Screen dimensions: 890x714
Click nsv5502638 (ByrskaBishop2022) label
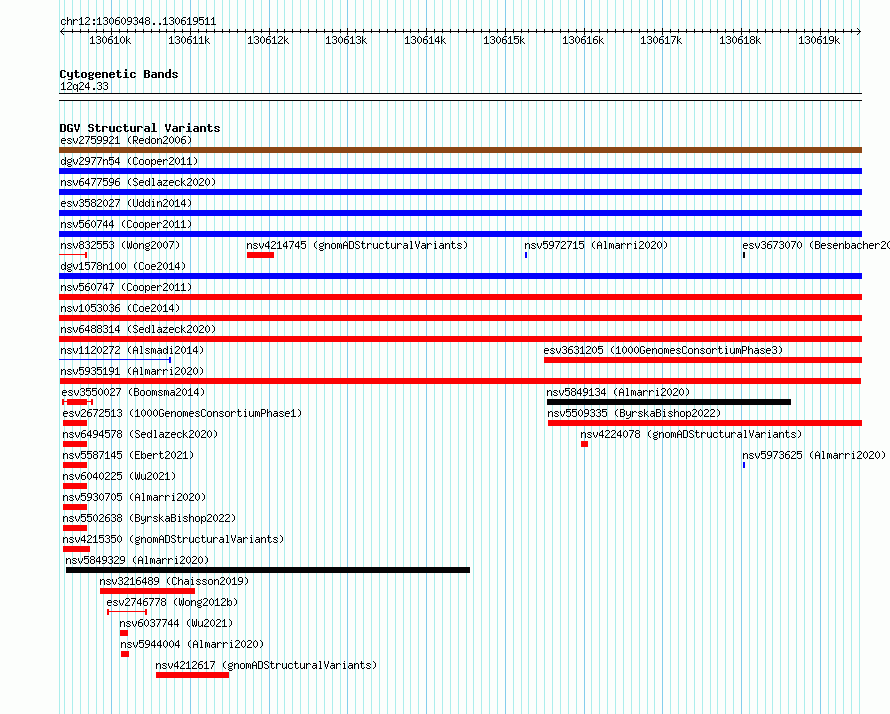[149, 518]
